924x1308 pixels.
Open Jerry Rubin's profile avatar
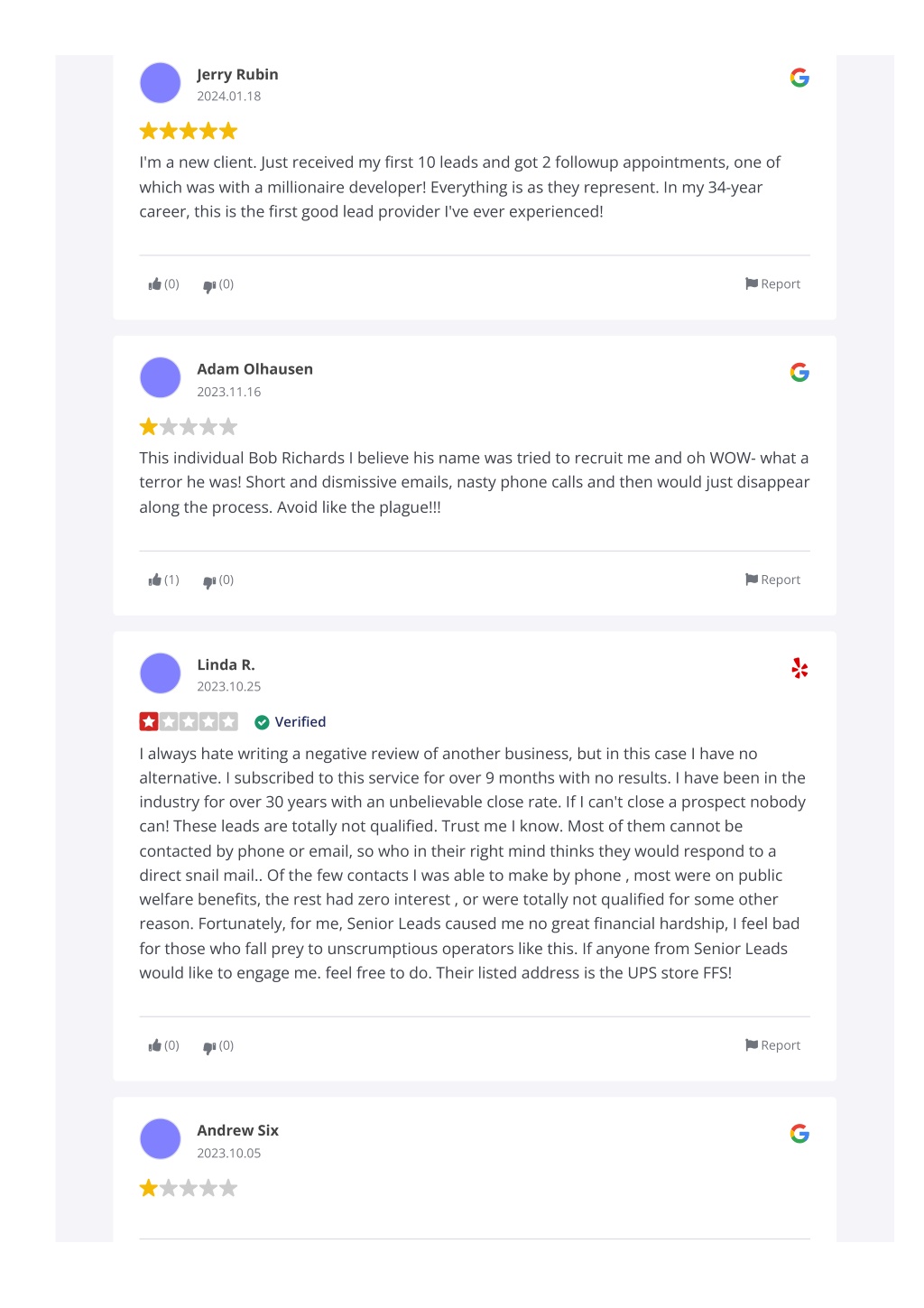click(x=161, y=83)
